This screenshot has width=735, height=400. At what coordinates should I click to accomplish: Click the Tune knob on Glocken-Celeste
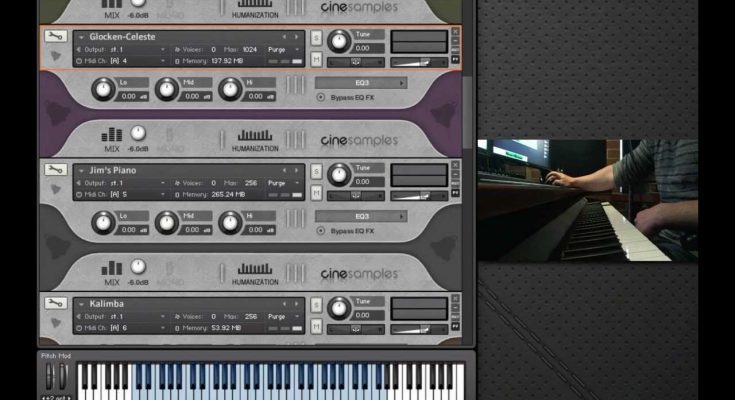[x=340, y=42]
